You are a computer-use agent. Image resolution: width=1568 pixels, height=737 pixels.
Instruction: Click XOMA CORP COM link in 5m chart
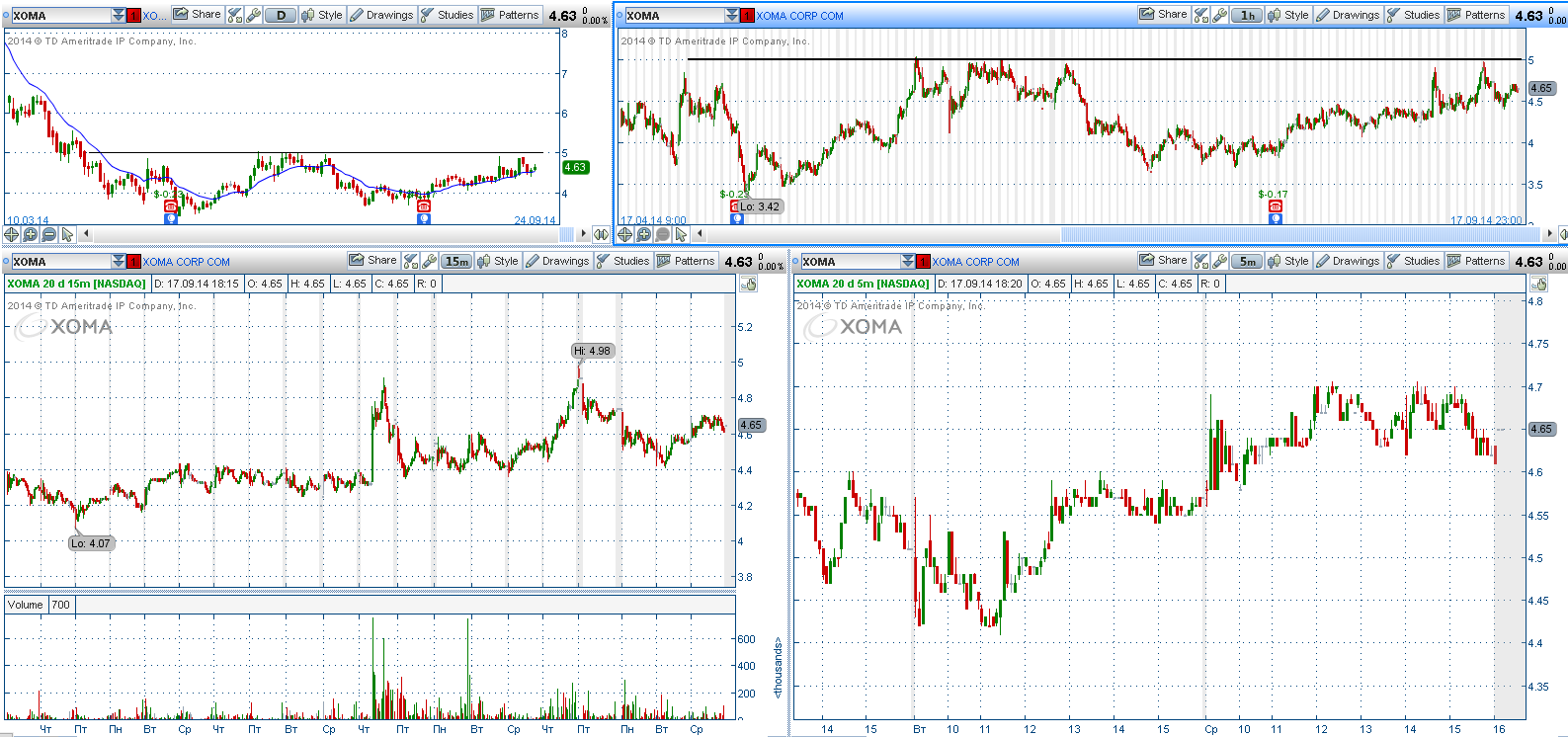click(976, 262)
